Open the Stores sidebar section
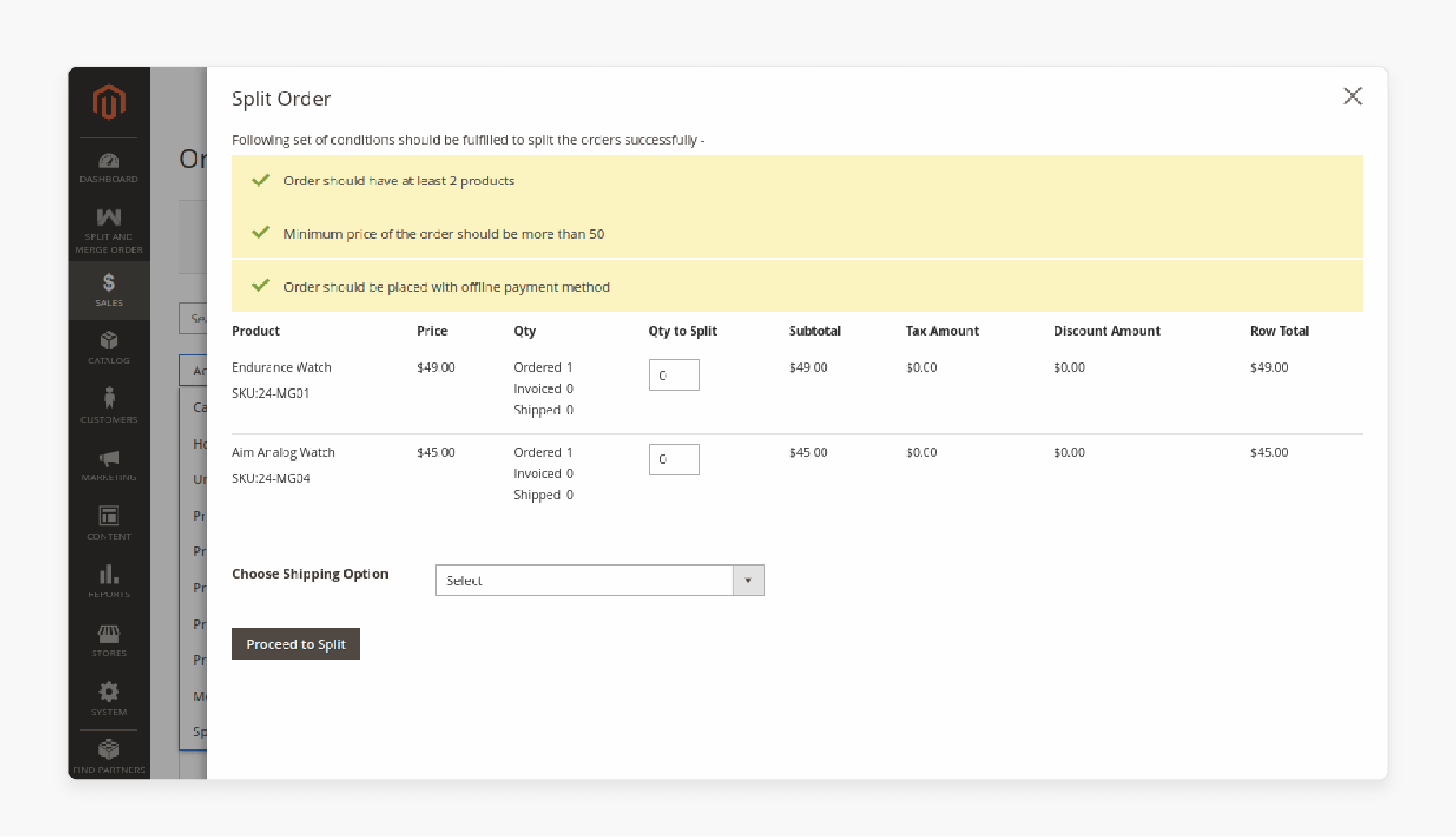The width and height of the screenshot is (1456, 837). (109, 640)
